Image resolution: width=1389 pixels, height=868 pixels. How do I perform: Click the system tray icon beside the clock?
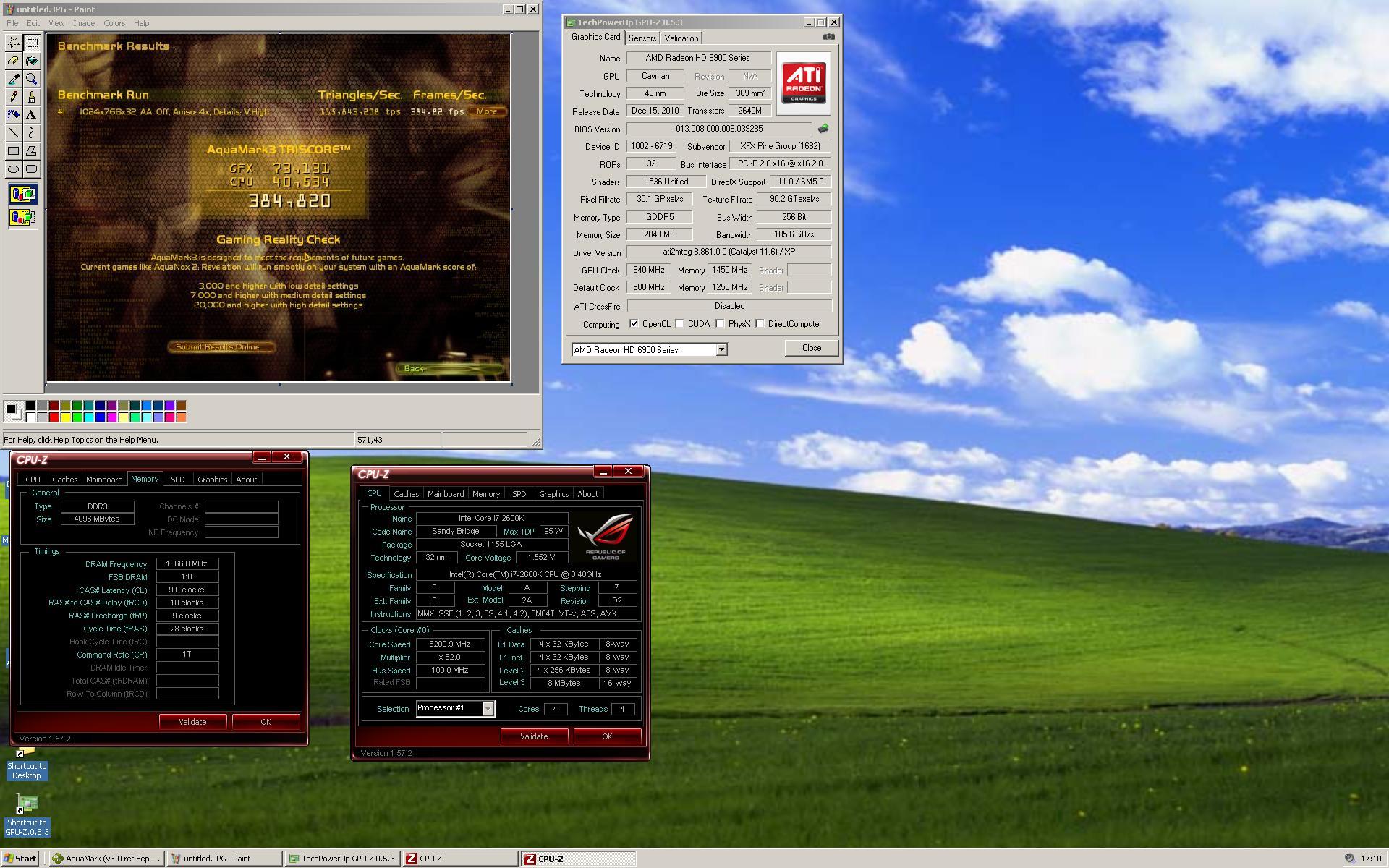(1349, 859)
